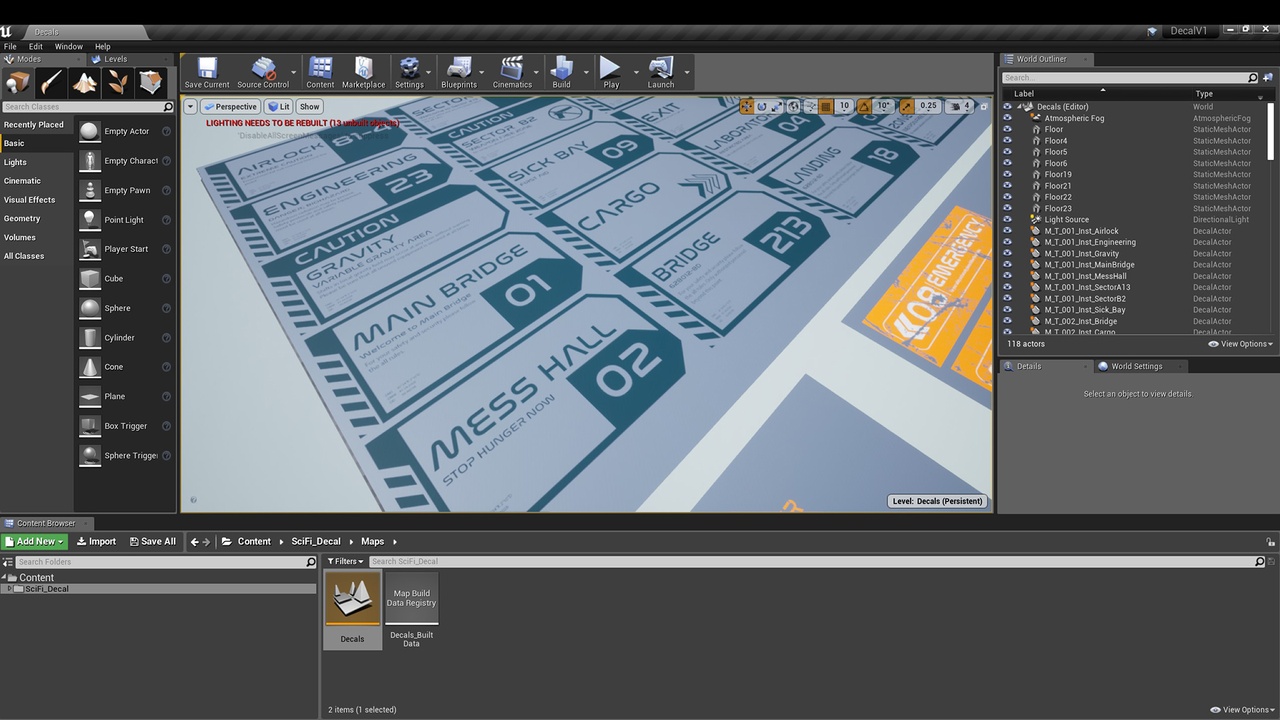Click the Save All button
This screenshot has width=1280, height=720.
pyautogui.click(x=152, y=541)
